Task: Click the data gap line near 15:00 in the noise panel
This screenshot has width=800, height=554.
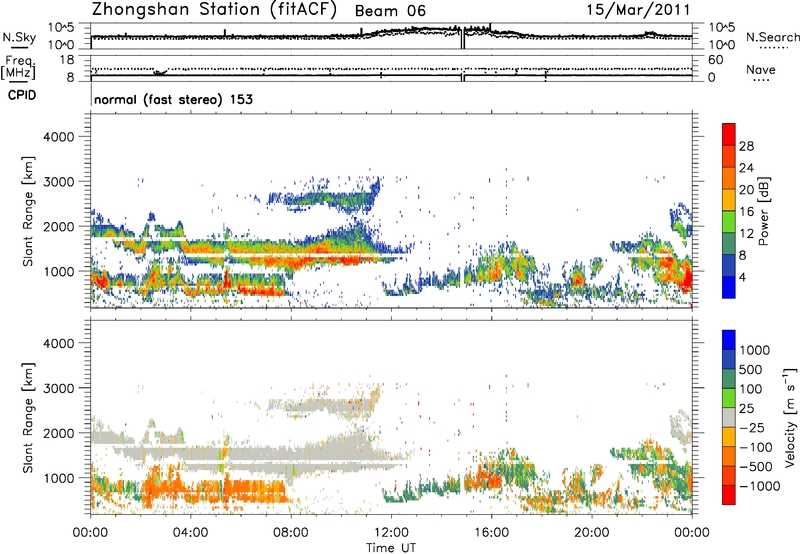Action: pos(463,38)
